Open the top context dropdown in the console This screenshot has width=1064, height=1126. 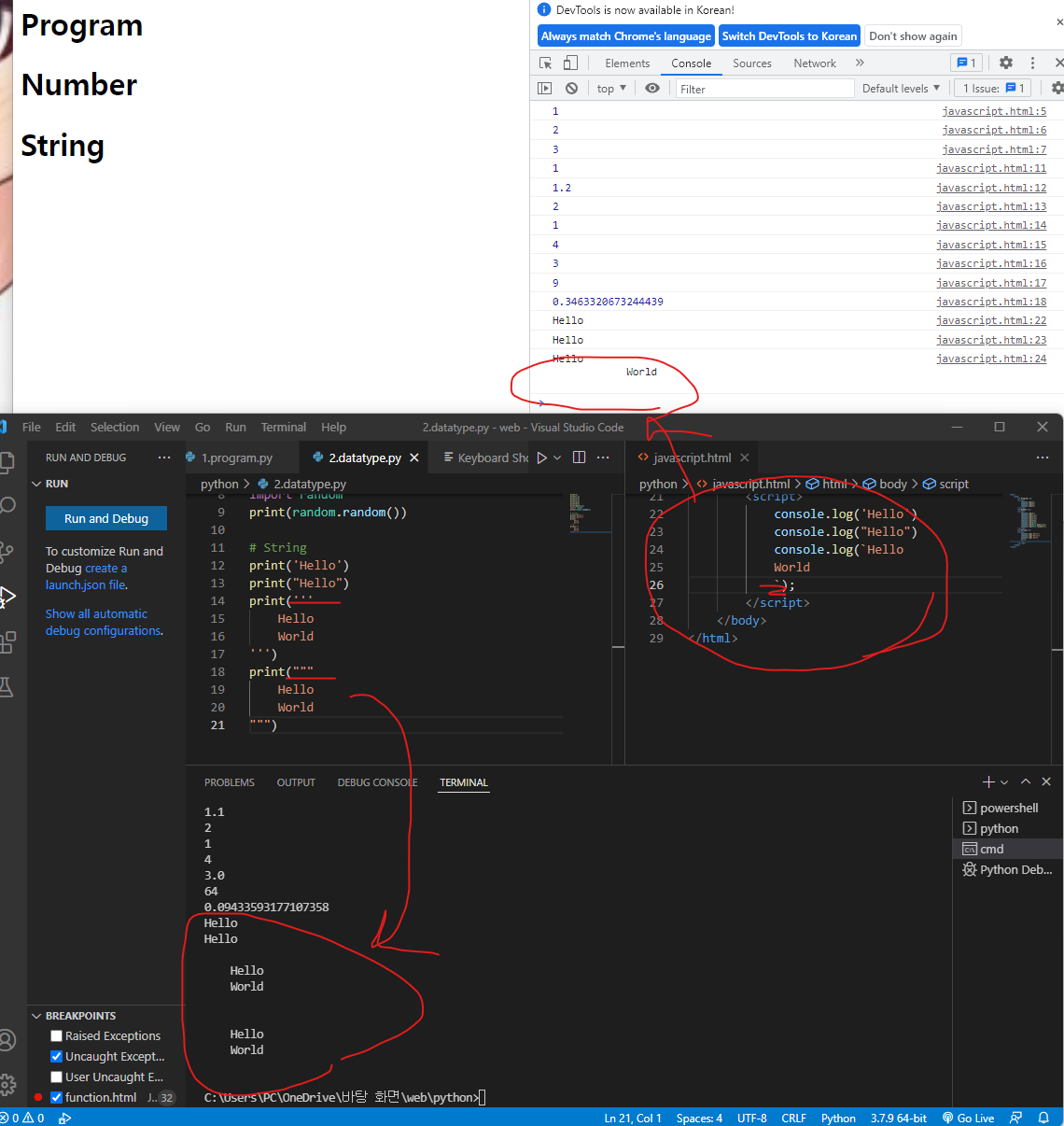611,88
